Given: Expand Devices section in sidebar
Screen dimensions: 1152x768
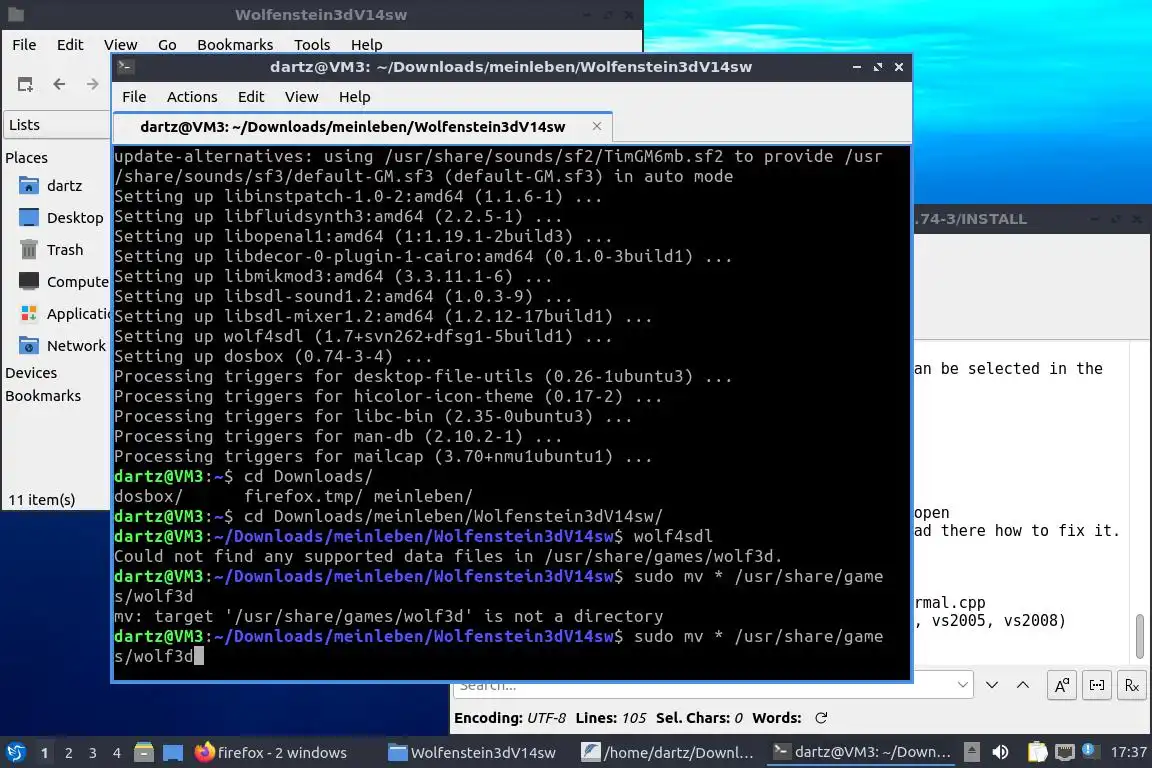Looking at the screenshot, I should pos(31,373).
